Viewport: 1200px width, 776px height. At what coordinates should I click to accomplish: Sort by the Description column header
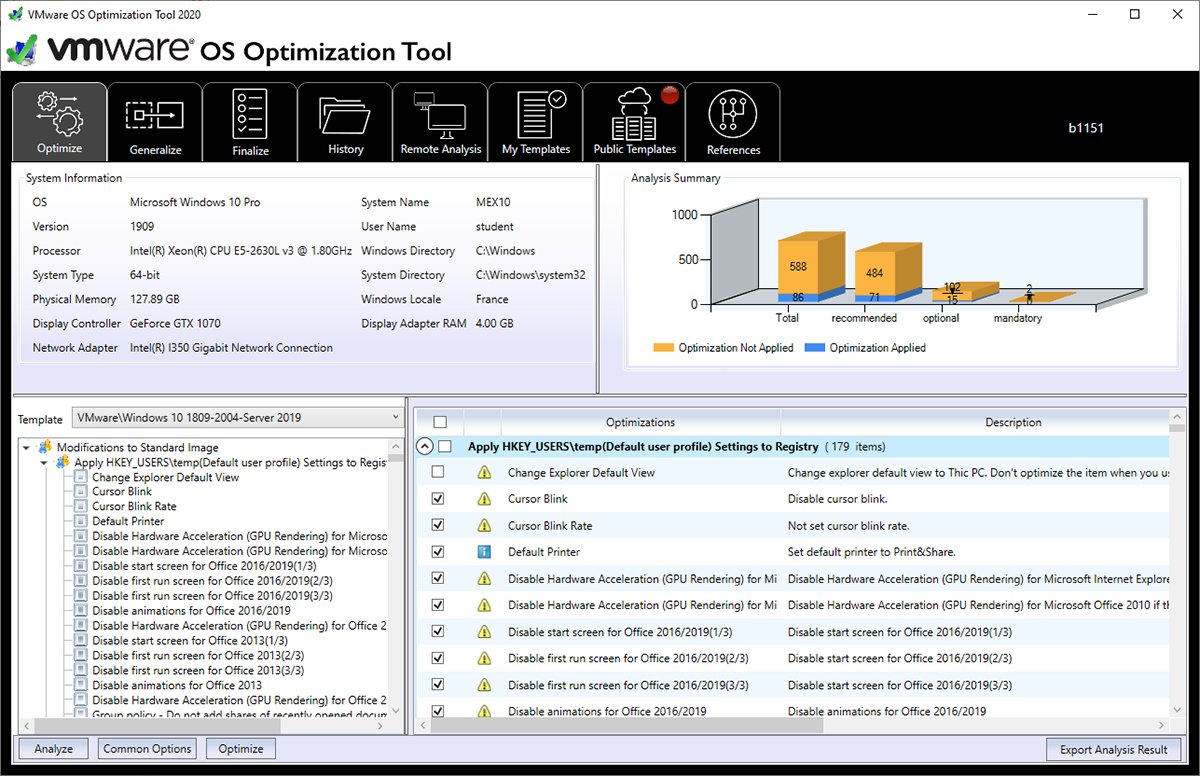[1012, 423]
